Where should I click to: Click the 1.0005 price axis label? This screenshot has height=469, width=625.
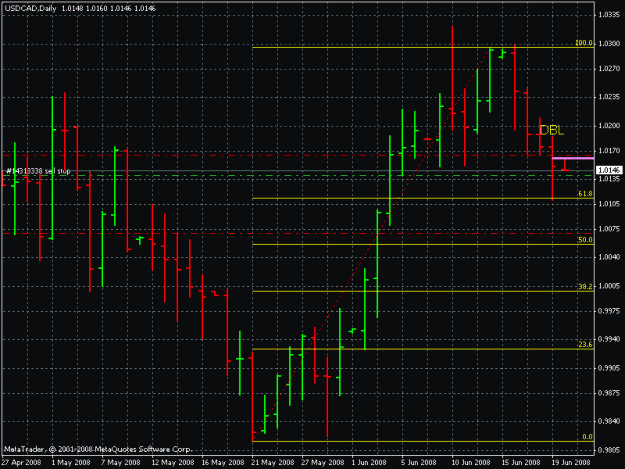609,286
